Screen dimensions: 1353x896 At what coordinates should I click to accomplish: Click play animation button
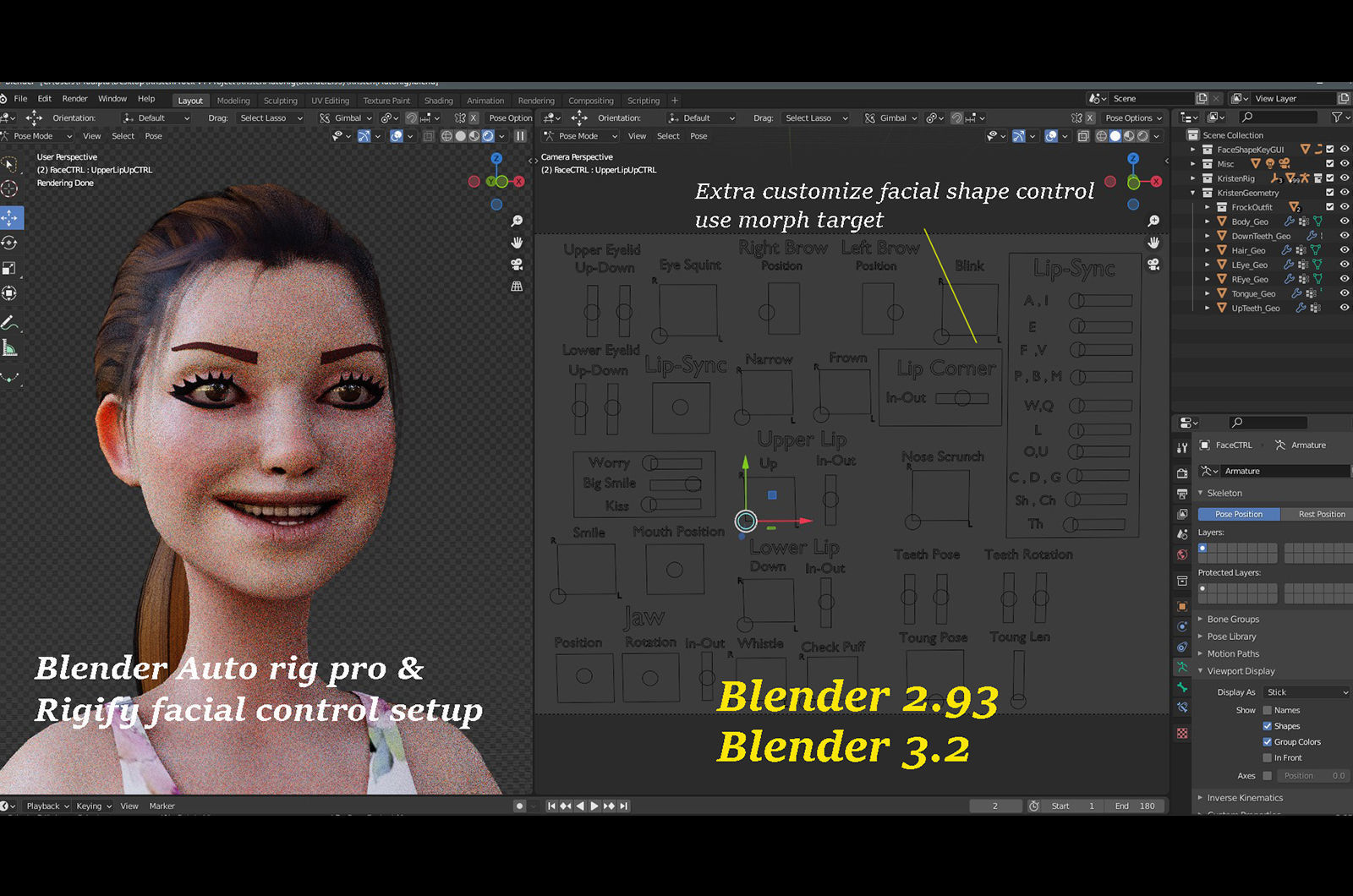pos(594,806)
